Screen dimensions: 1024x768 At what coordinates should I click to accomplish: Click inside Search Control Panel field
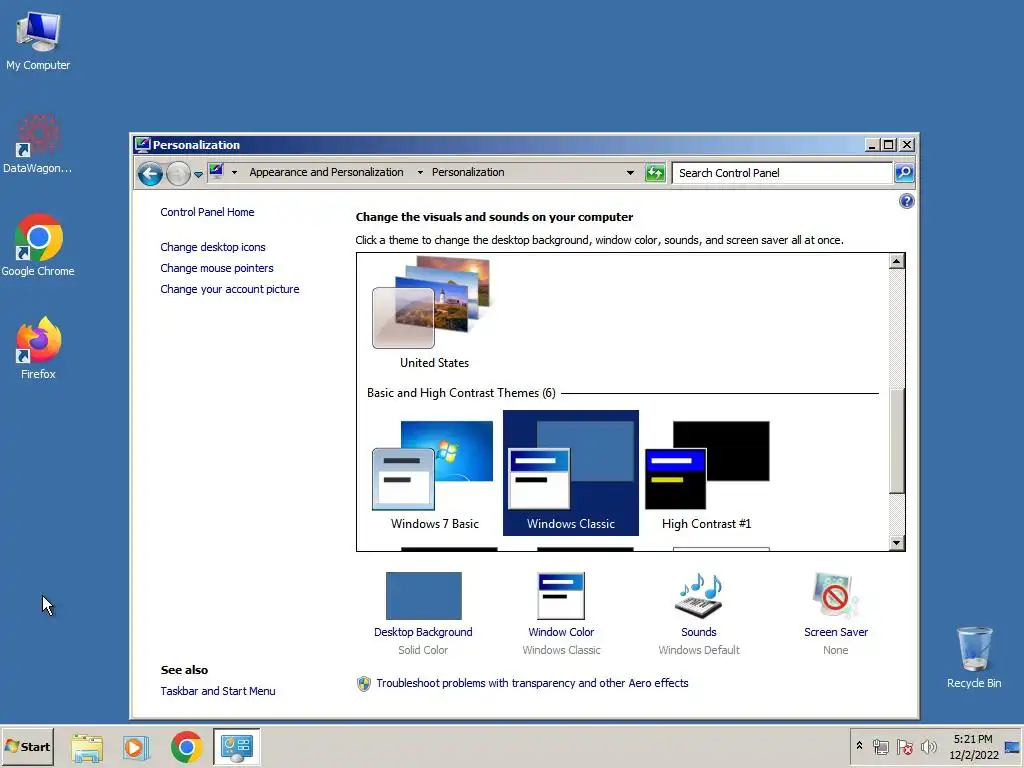tap(782, 173)
